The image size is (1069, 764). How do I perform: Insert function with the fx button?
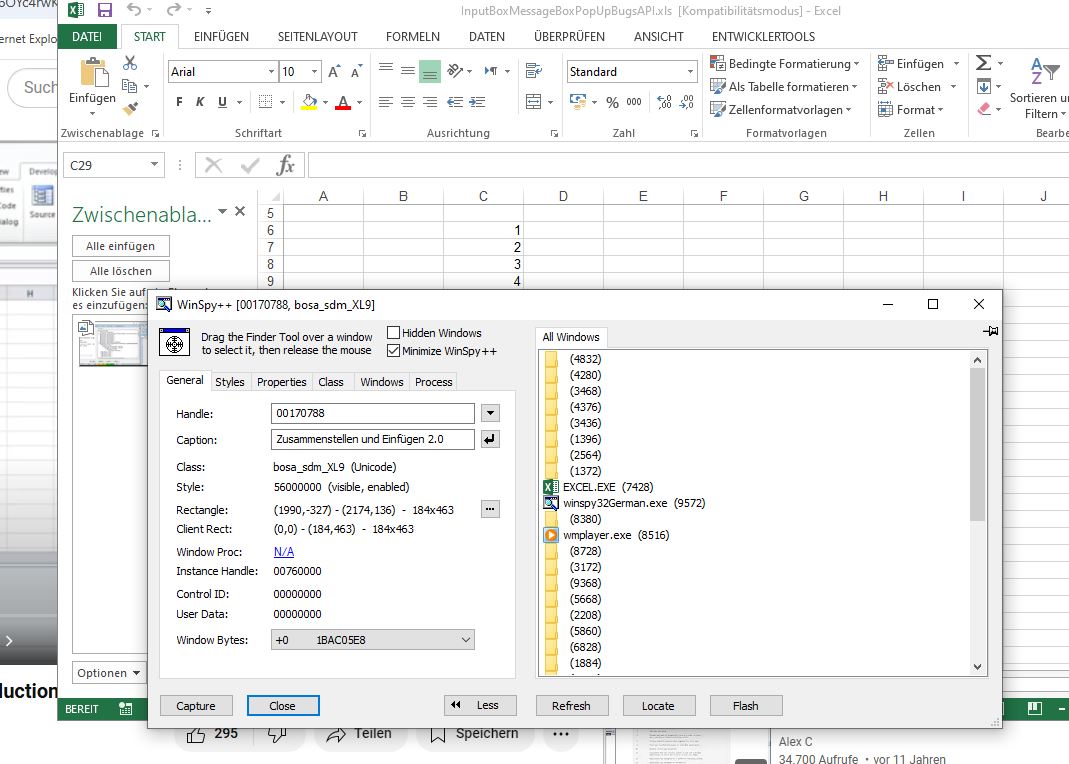[x=286, y=165]
